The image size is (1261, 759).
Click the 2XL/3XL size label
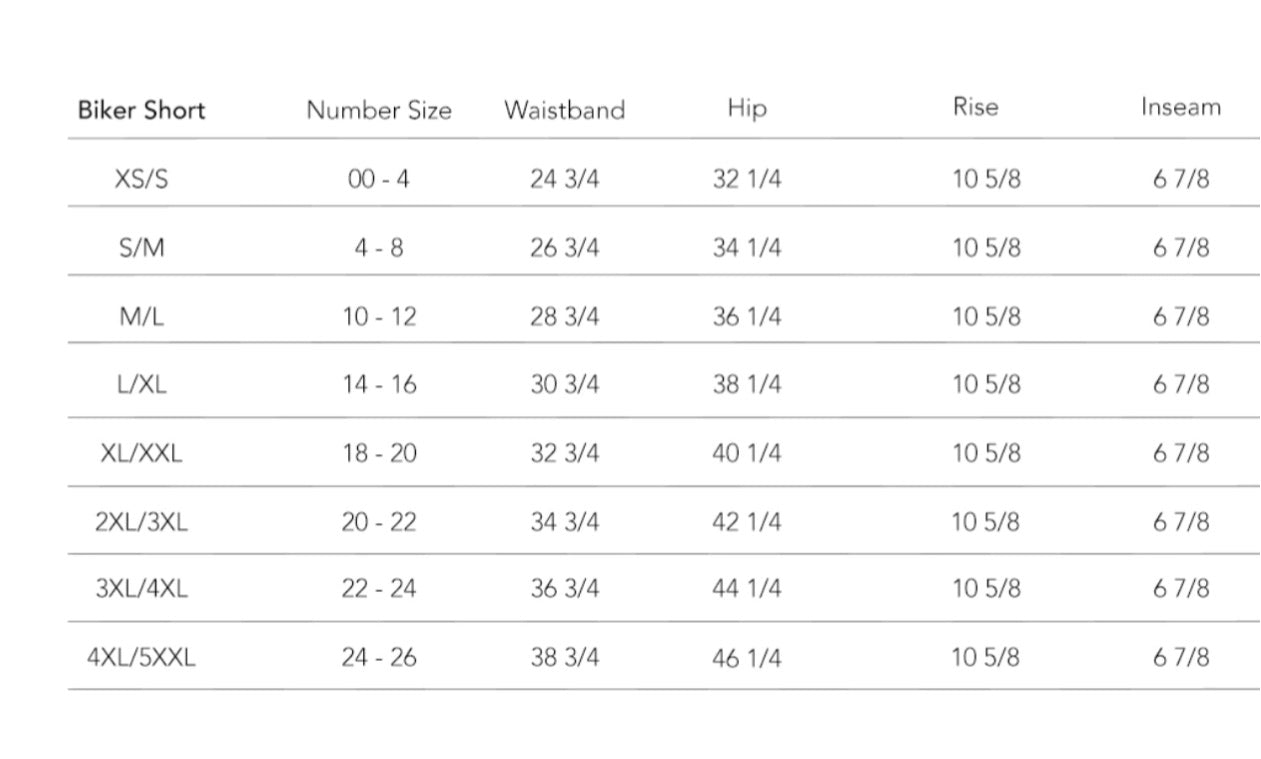pos(141,522)
